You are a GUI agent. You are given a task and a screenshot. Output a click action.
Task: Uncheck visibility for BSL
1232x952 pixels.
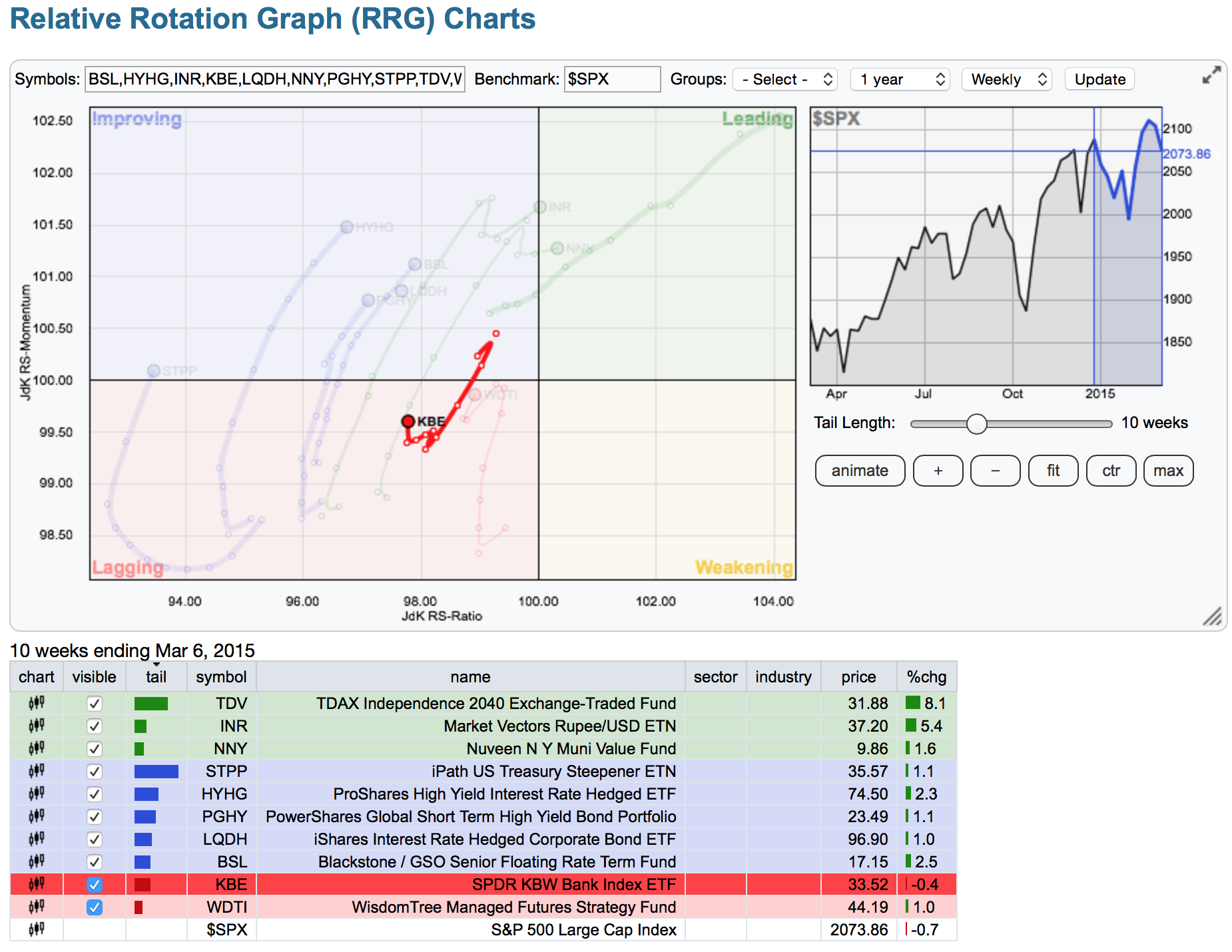tap(95, 862)
